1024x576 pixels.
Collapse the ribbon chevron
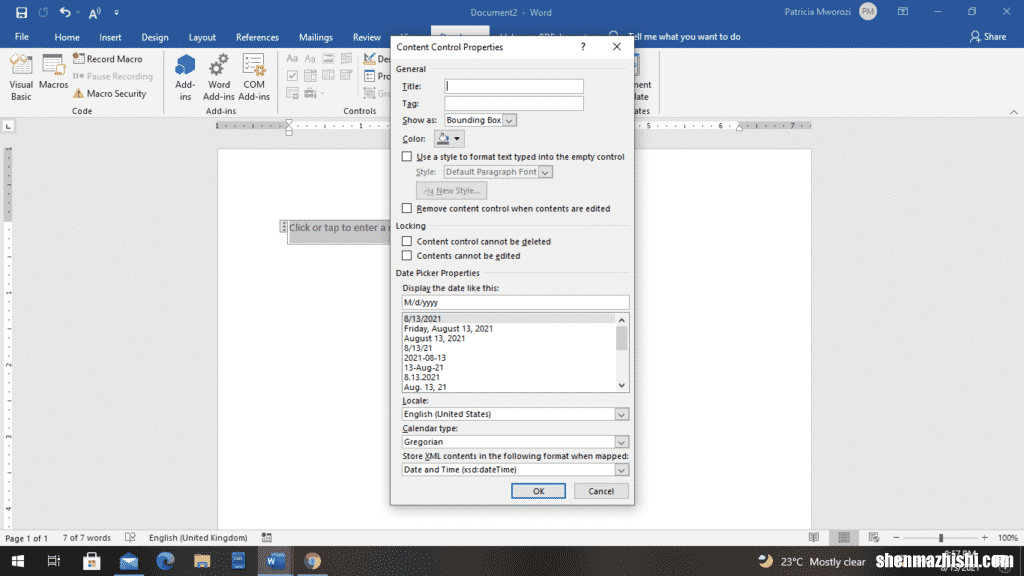1014,112
